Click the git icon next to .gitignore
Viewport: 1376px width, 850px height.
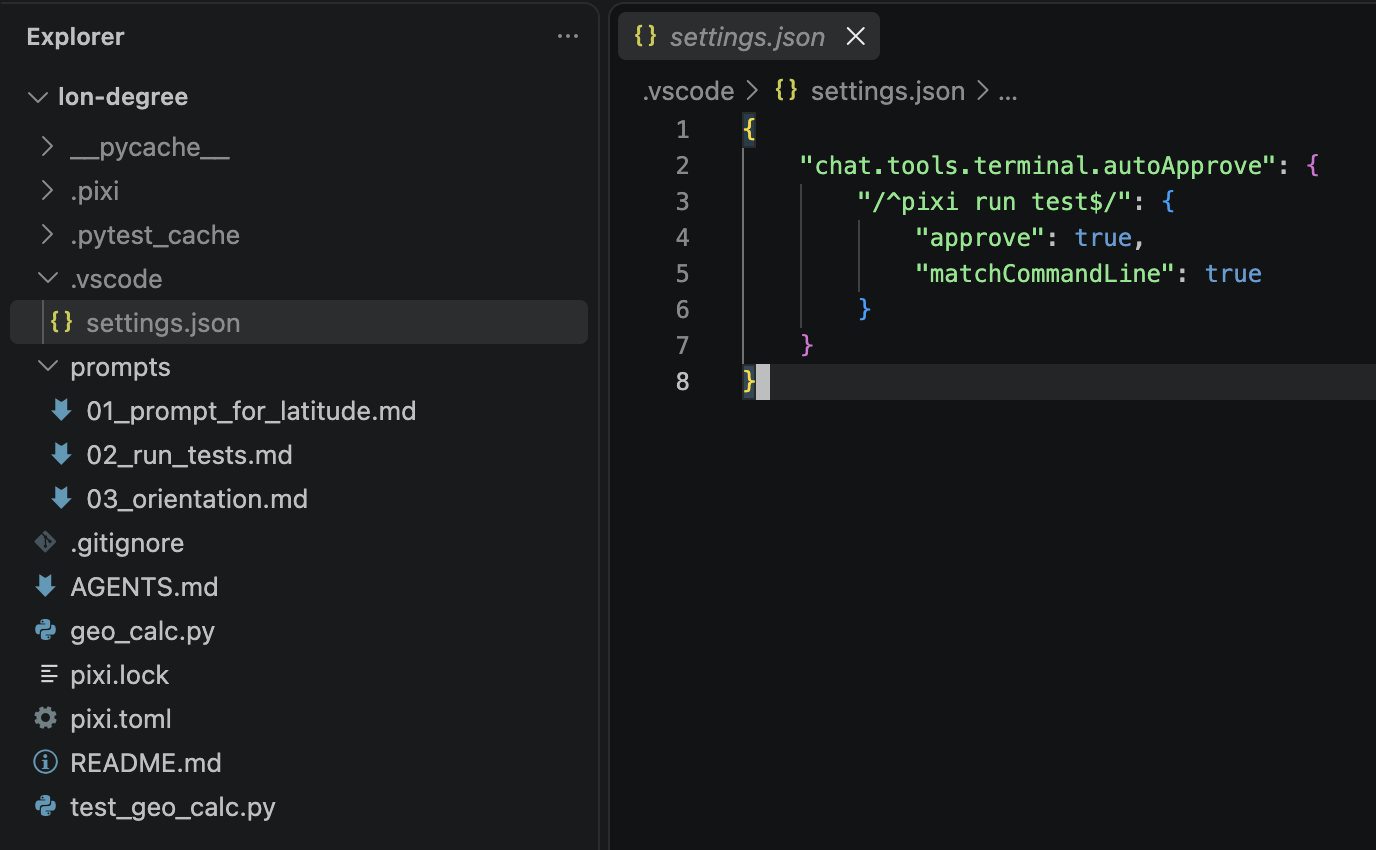tap(45, 542)
